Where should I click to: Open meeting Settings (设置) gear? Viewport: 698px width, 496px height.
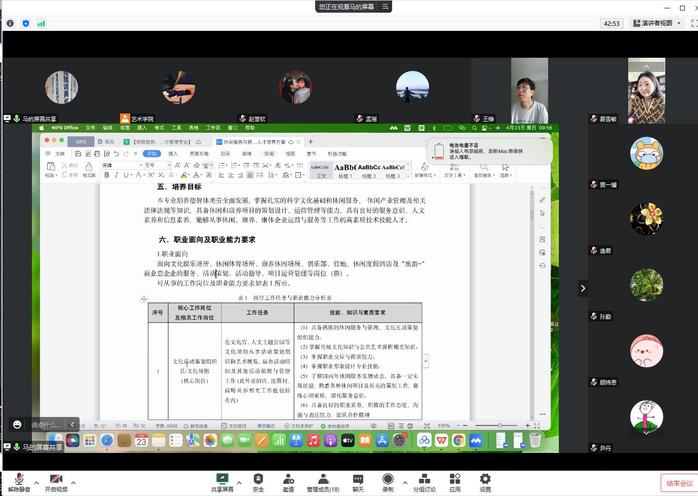(x=485, y=480)
